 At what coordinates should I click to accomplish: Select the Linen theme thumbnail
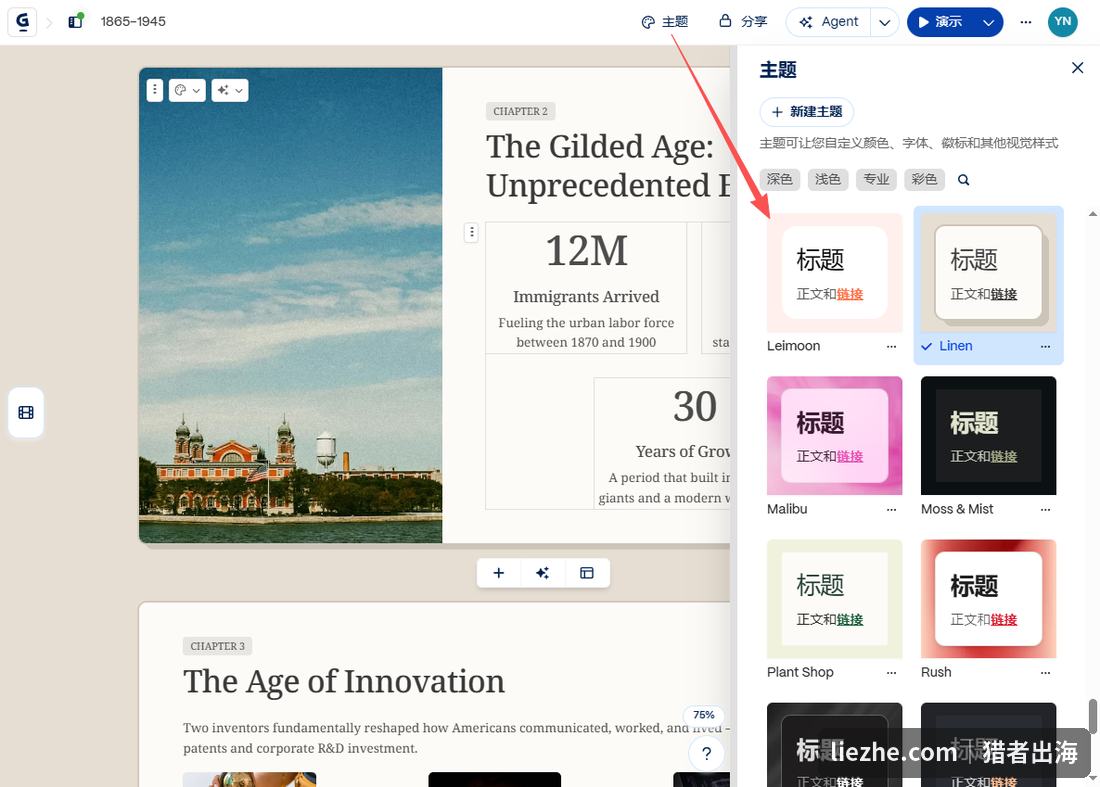click(988, 273)
